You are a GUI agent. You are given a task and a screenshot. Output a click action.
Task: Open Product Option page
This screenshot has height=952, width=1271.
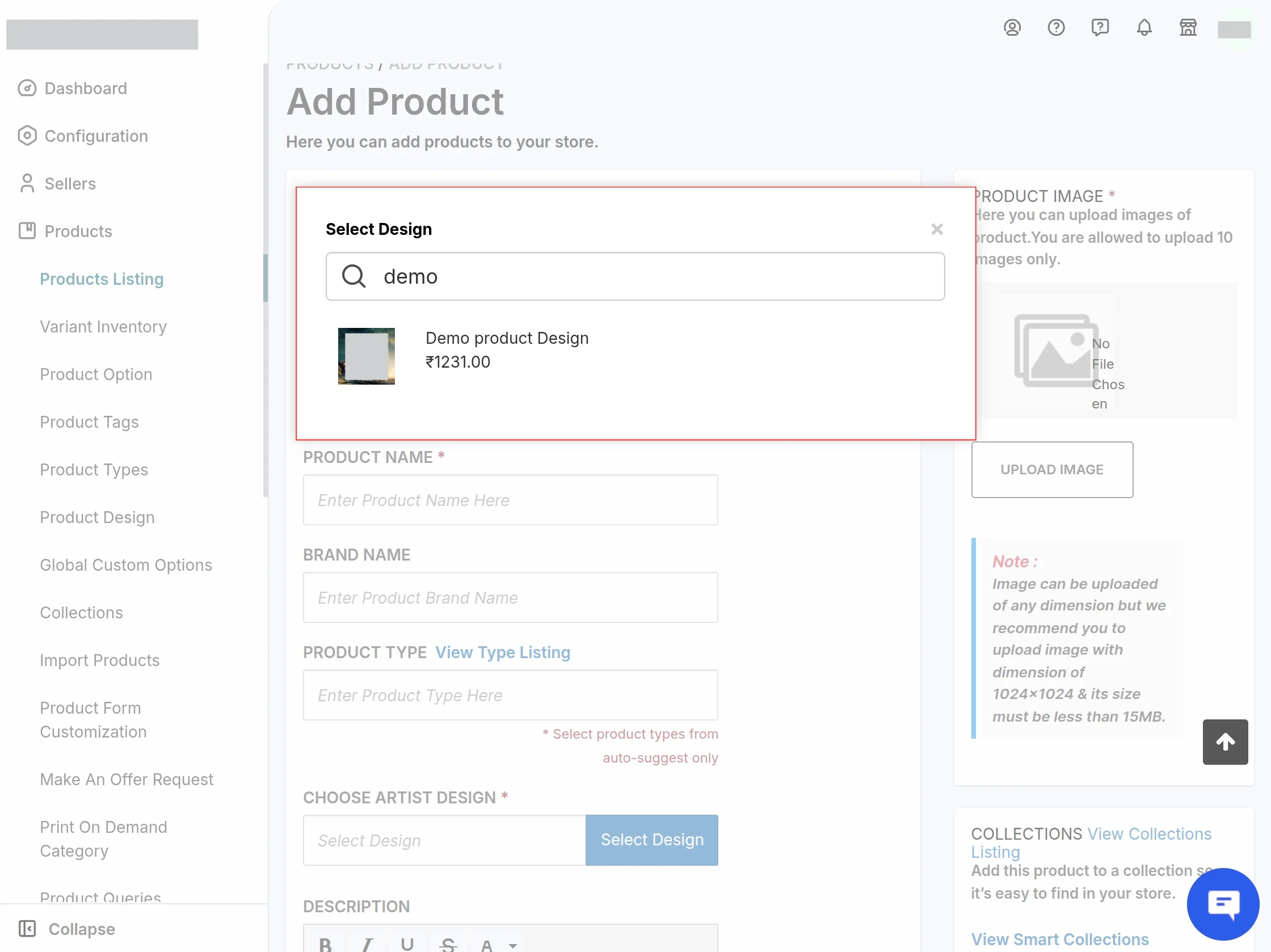coord(96,374)
